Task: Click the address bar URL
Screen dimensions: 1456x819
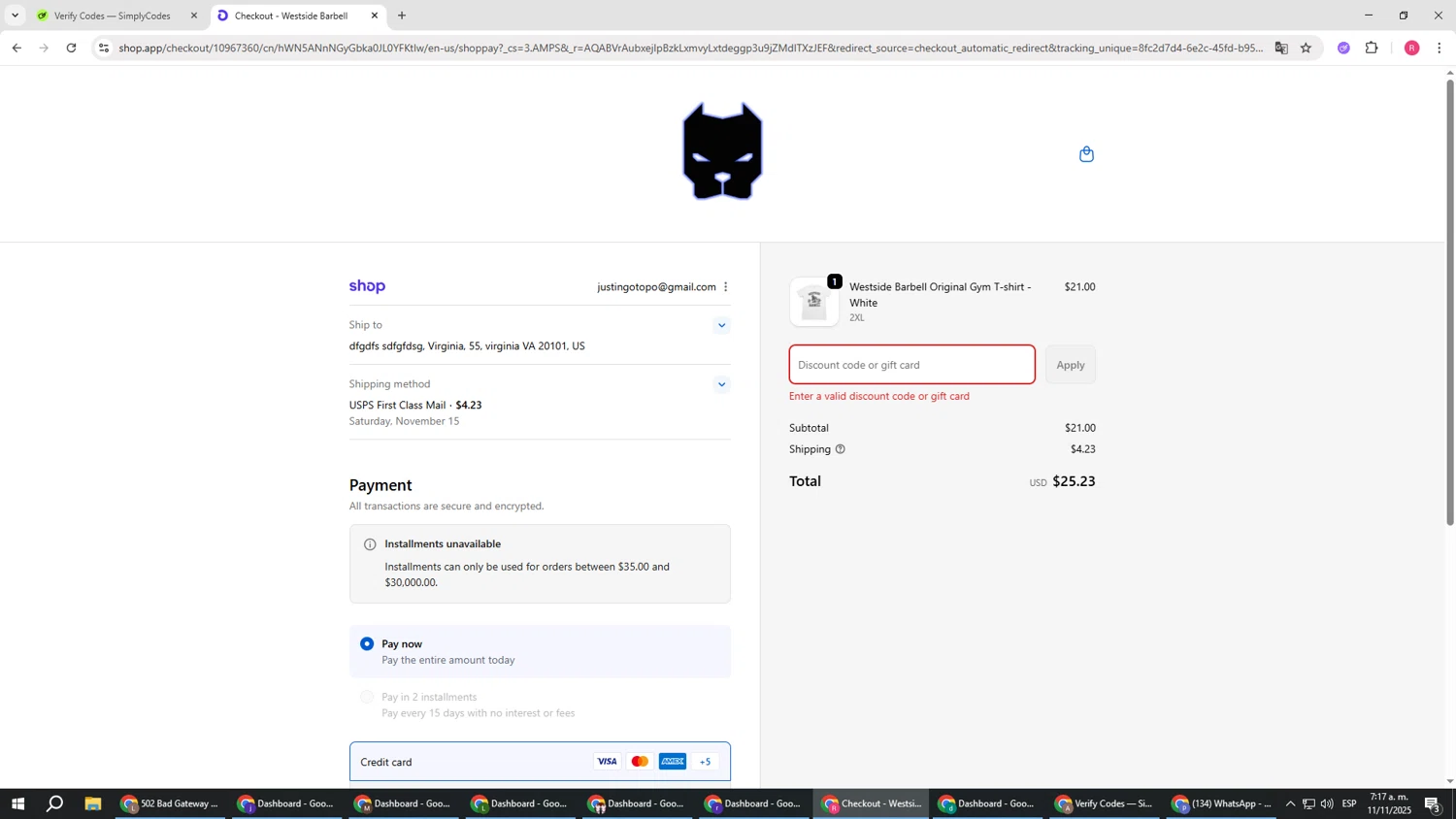Action: (690, 48)
